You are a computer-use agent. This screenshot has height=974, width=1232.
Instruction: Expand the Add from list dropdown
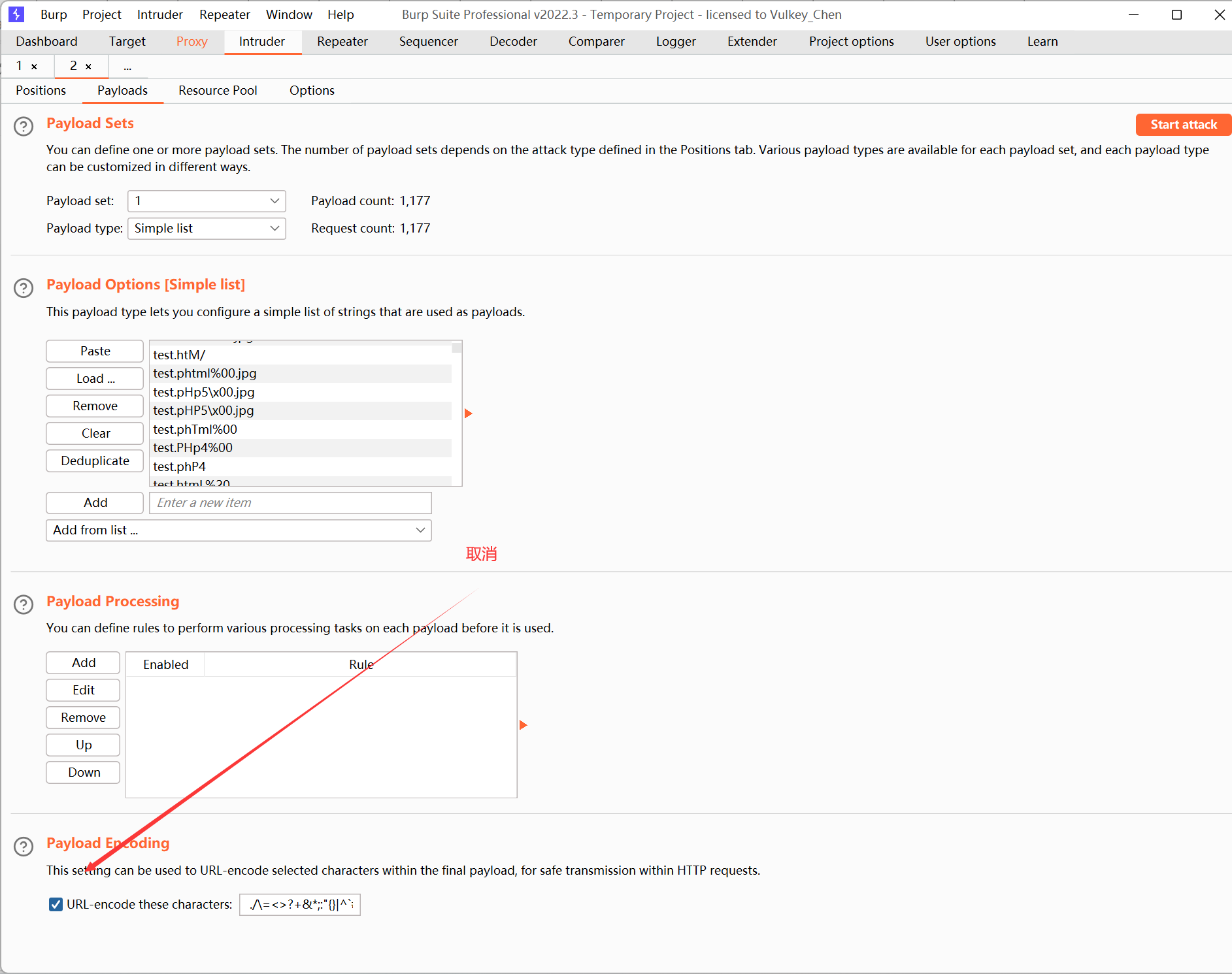coord(239,530)
